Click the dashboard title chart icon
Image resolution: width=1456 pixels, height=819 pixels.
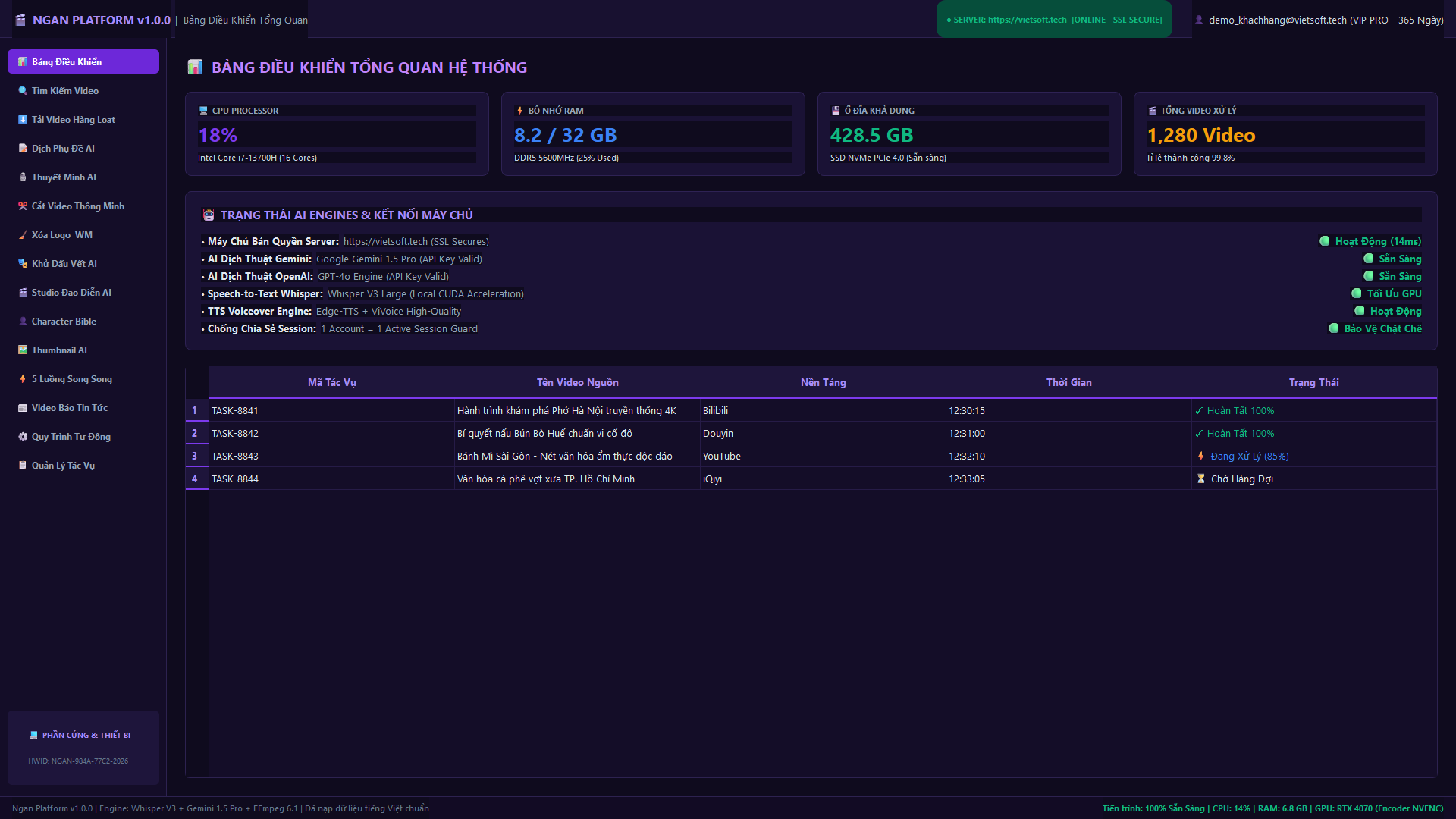coord(195,67)
